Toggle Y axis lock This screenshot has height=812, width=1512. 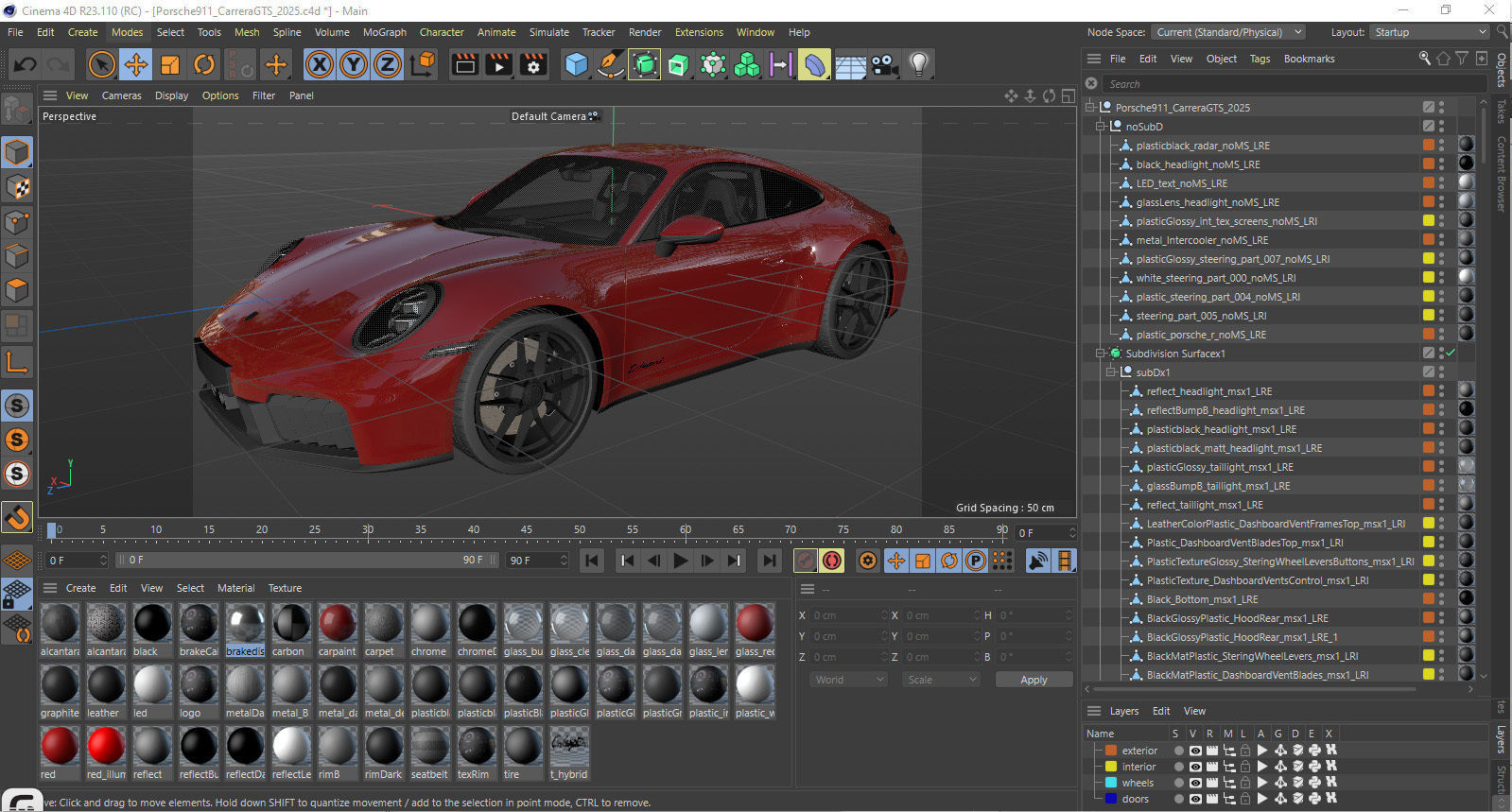click(x=354, y=64)
